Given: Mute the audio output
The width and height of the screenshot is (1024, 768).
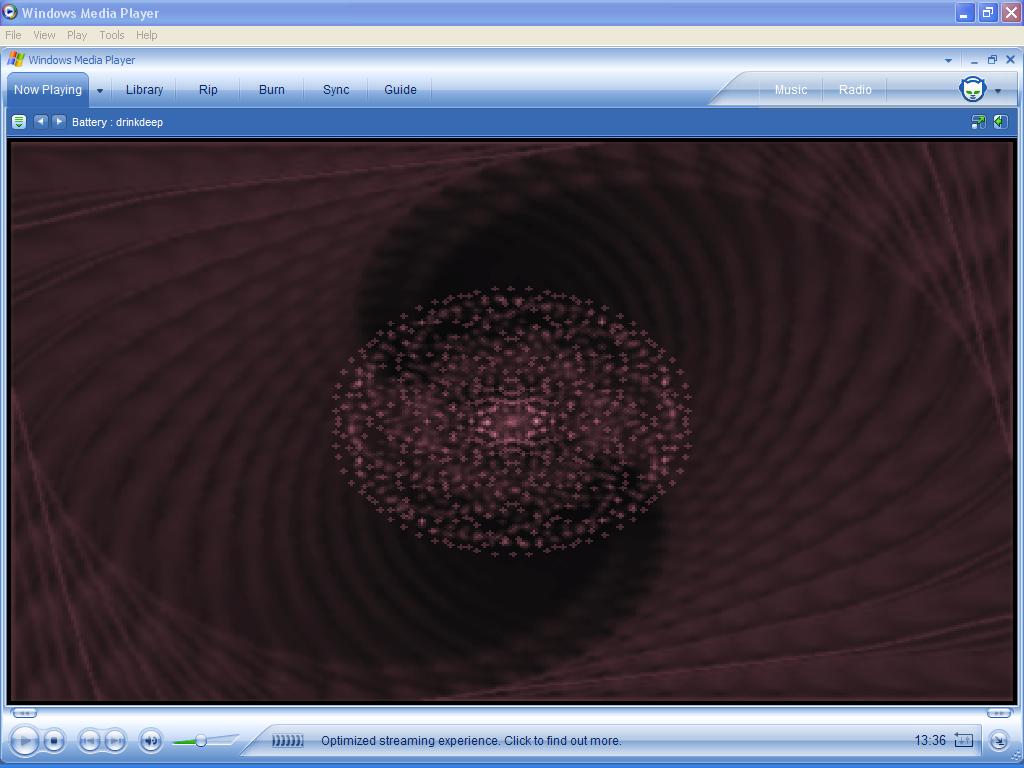Looking at the screenshot, I should pyautogui.click(x=150, y=740).
